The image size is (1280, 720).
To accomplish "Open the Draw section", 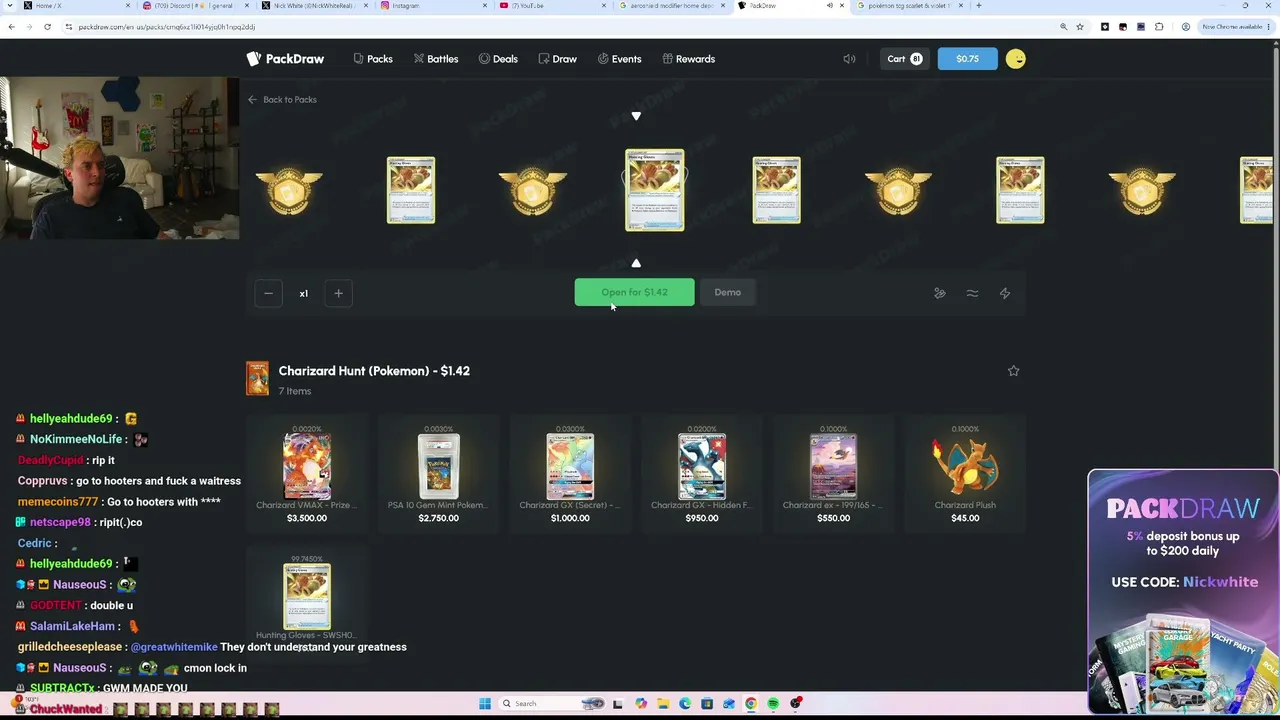I will [557, 59].
